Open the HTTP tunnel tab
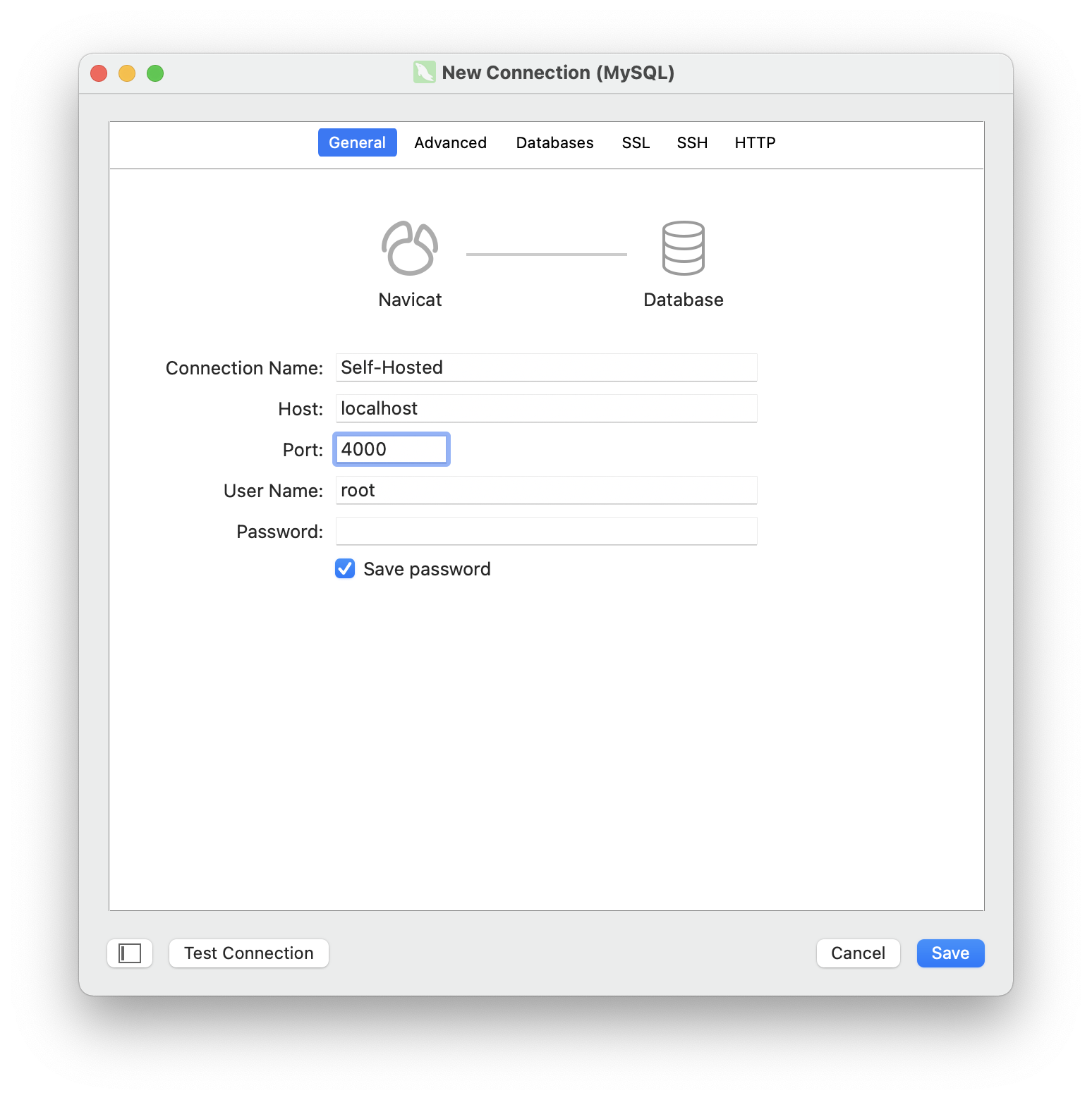The image size is (1092, 1100). (754, 142)
